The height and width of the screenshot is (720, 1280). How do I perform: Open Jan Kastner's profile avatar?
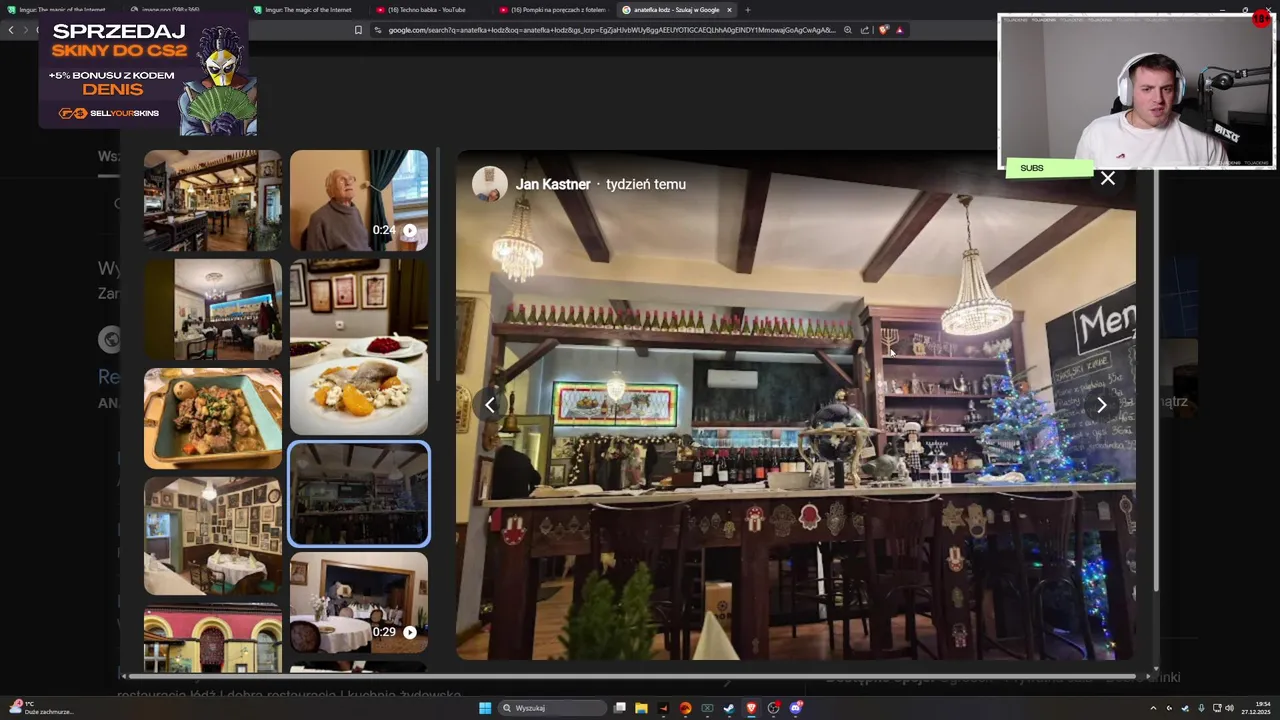click(x=490, y=184)
